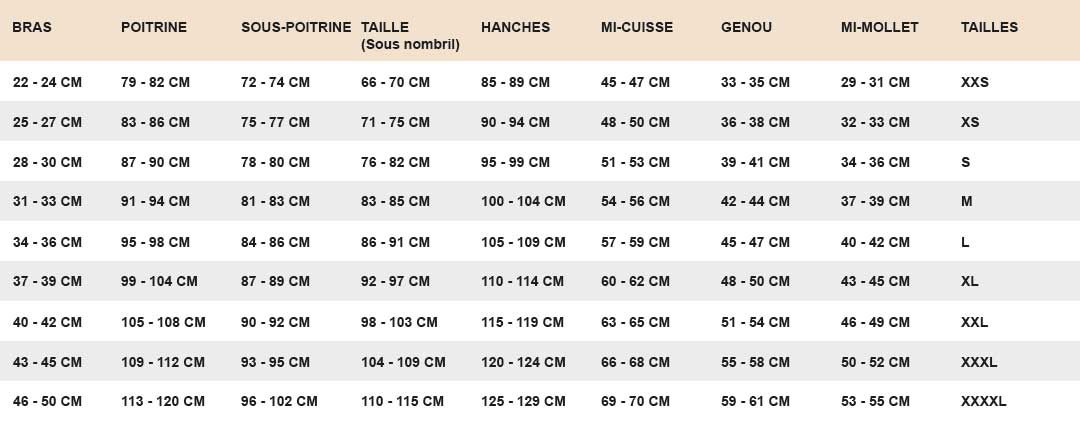Select the M size label
1080x421 pixels.
coord(966,202)
